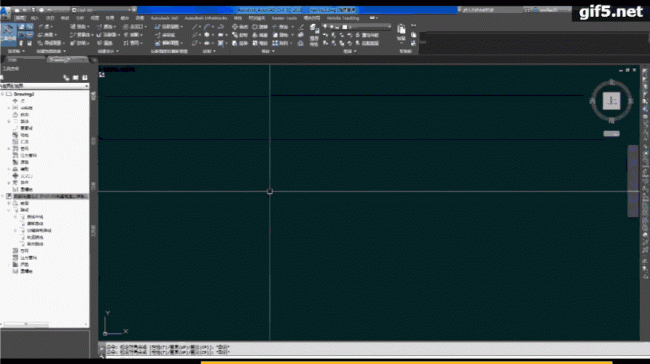Expand the Draw panel title arrow

214,51
